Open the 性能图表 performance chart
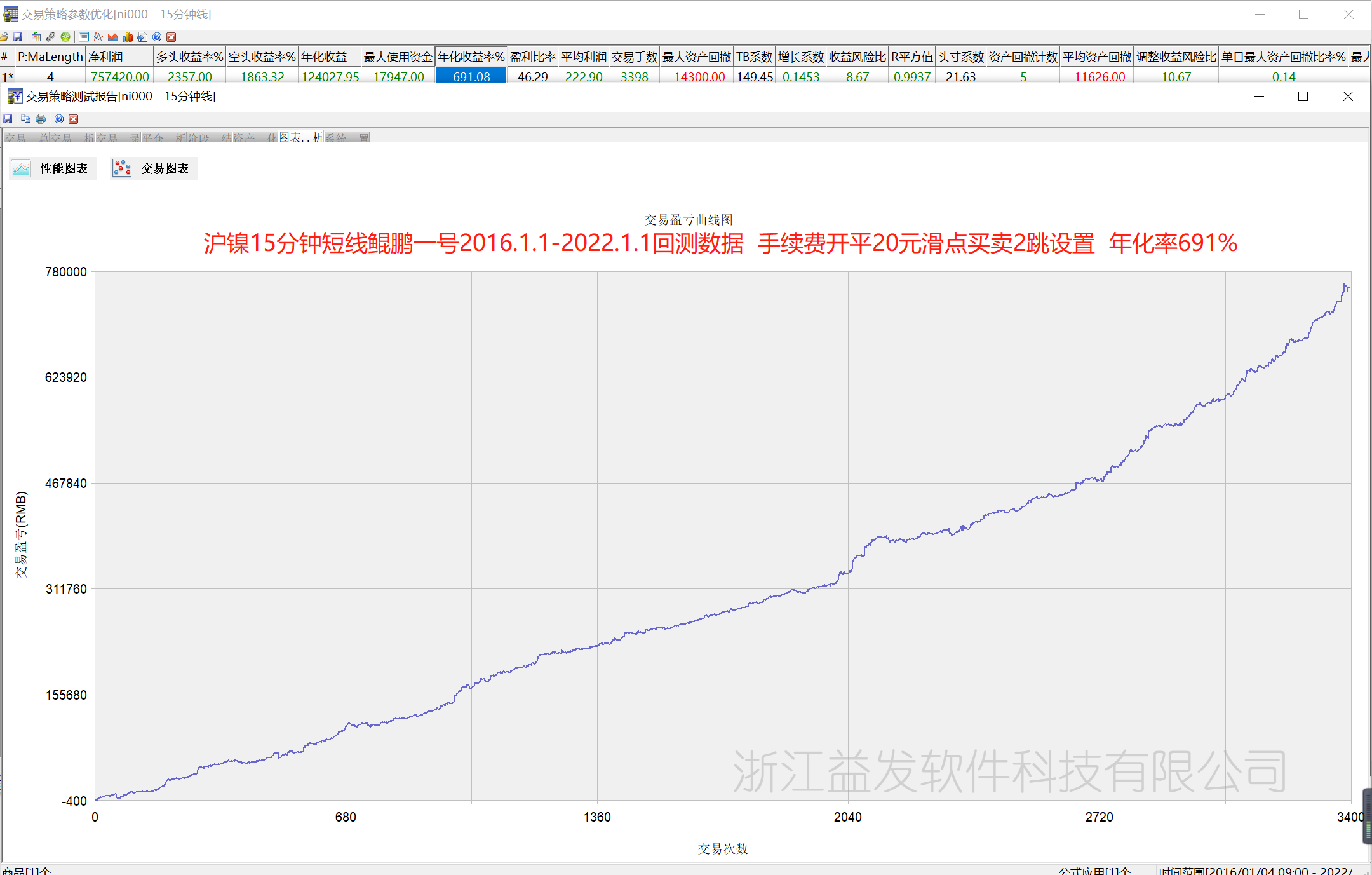This screenshot has width=1372, height=875. point(53,168)
